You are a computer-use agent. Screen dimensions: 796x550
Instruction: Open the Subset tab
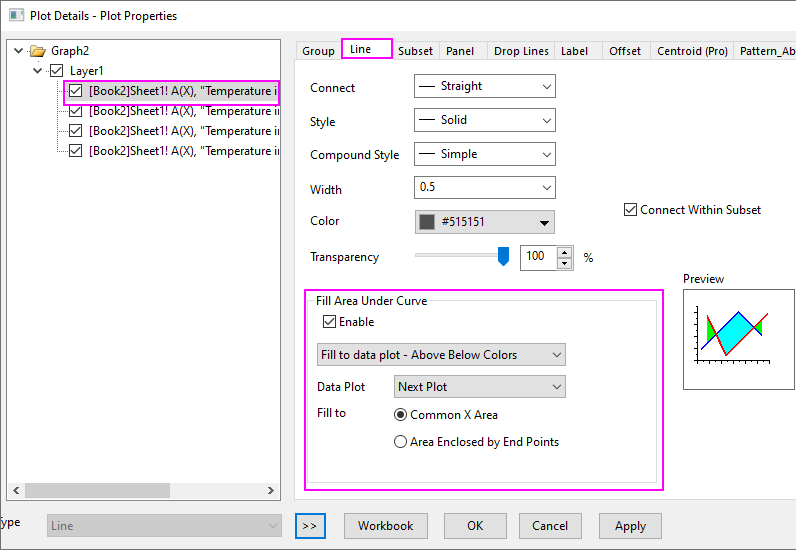click(x=415, y=51)
